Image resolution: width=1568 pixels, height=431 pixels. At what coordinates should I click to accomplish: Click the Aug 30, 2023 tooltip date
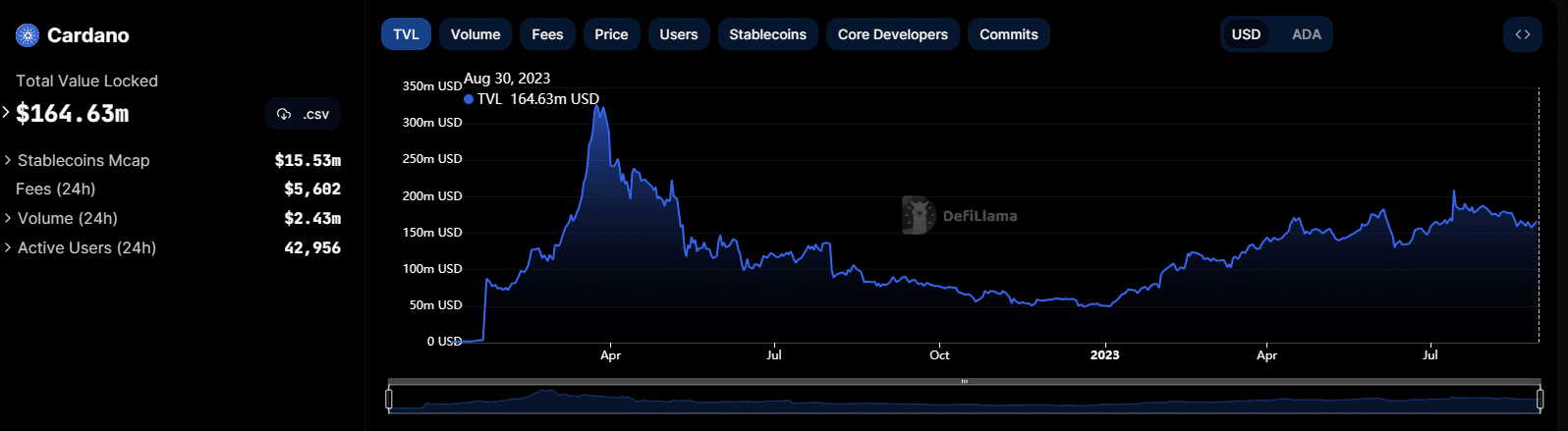point(507,79)
